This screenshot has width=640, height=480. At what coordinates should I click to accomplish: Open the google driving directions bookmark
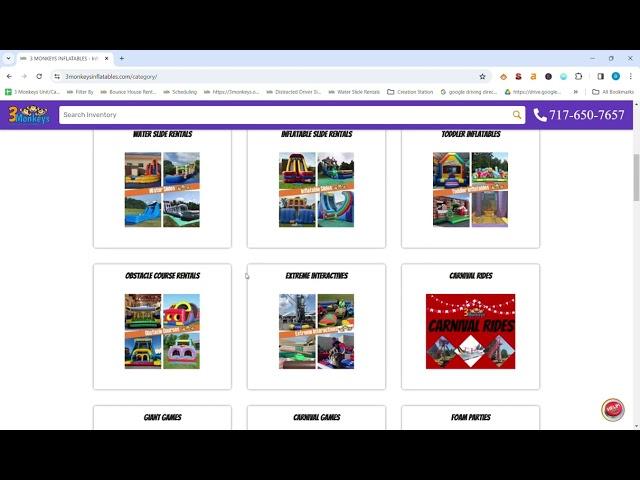click(x=469, y=92)
